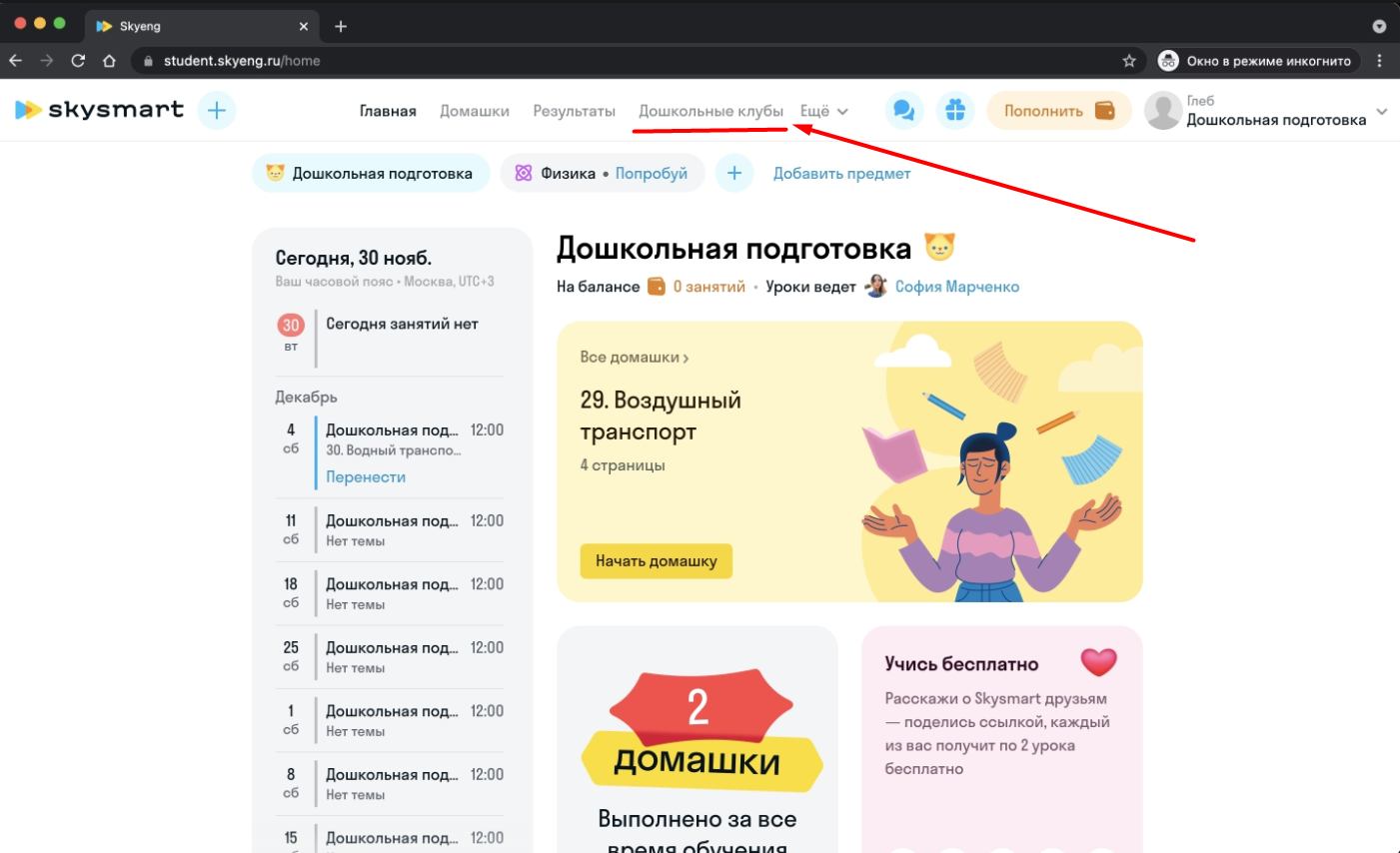Click the 29. Воздушный транспорт homework title
This screenshot has width=1400, height=853.
[661, 416]
